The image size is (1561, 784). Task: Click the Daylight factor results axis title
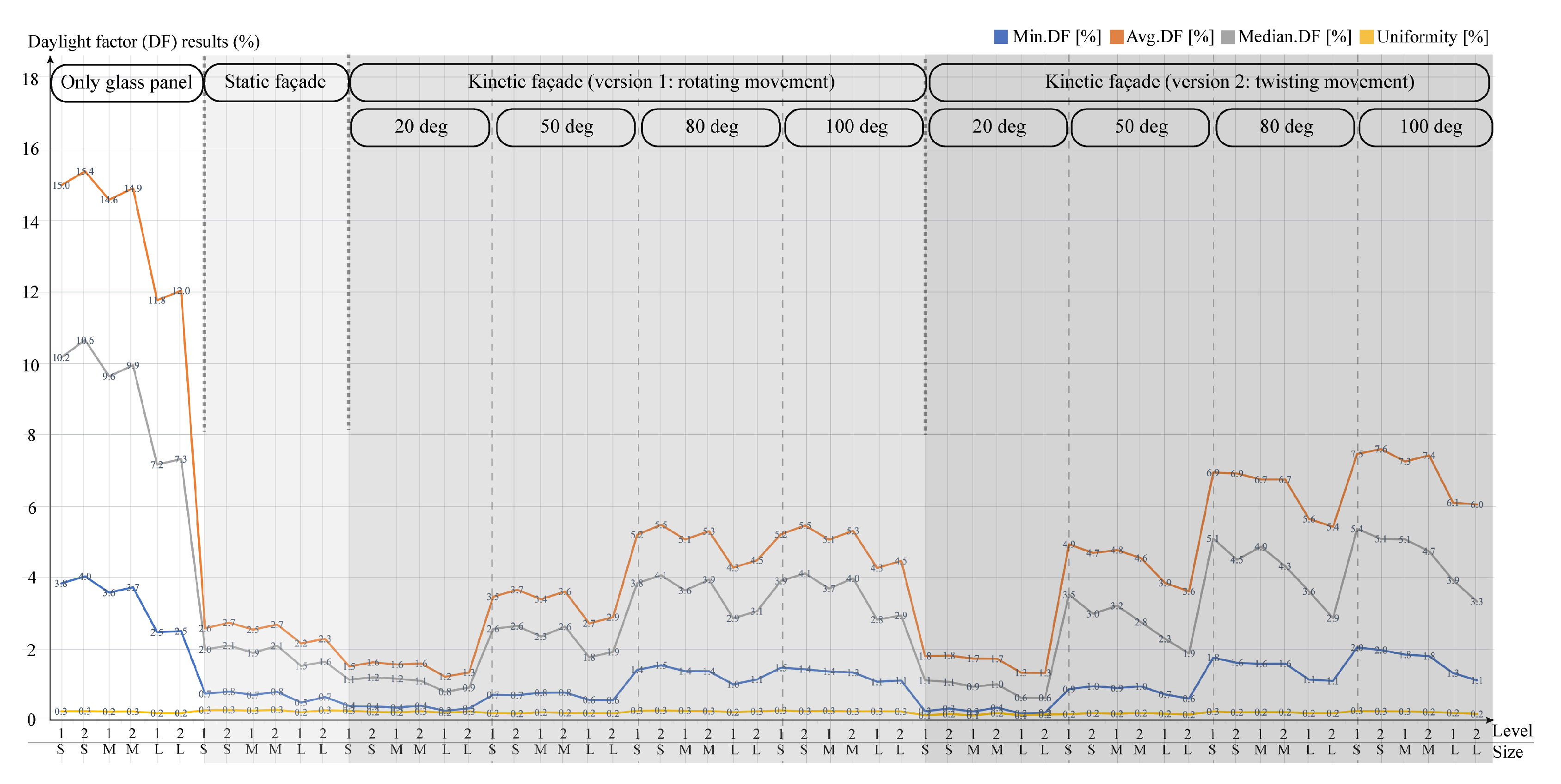click(144, 41)
